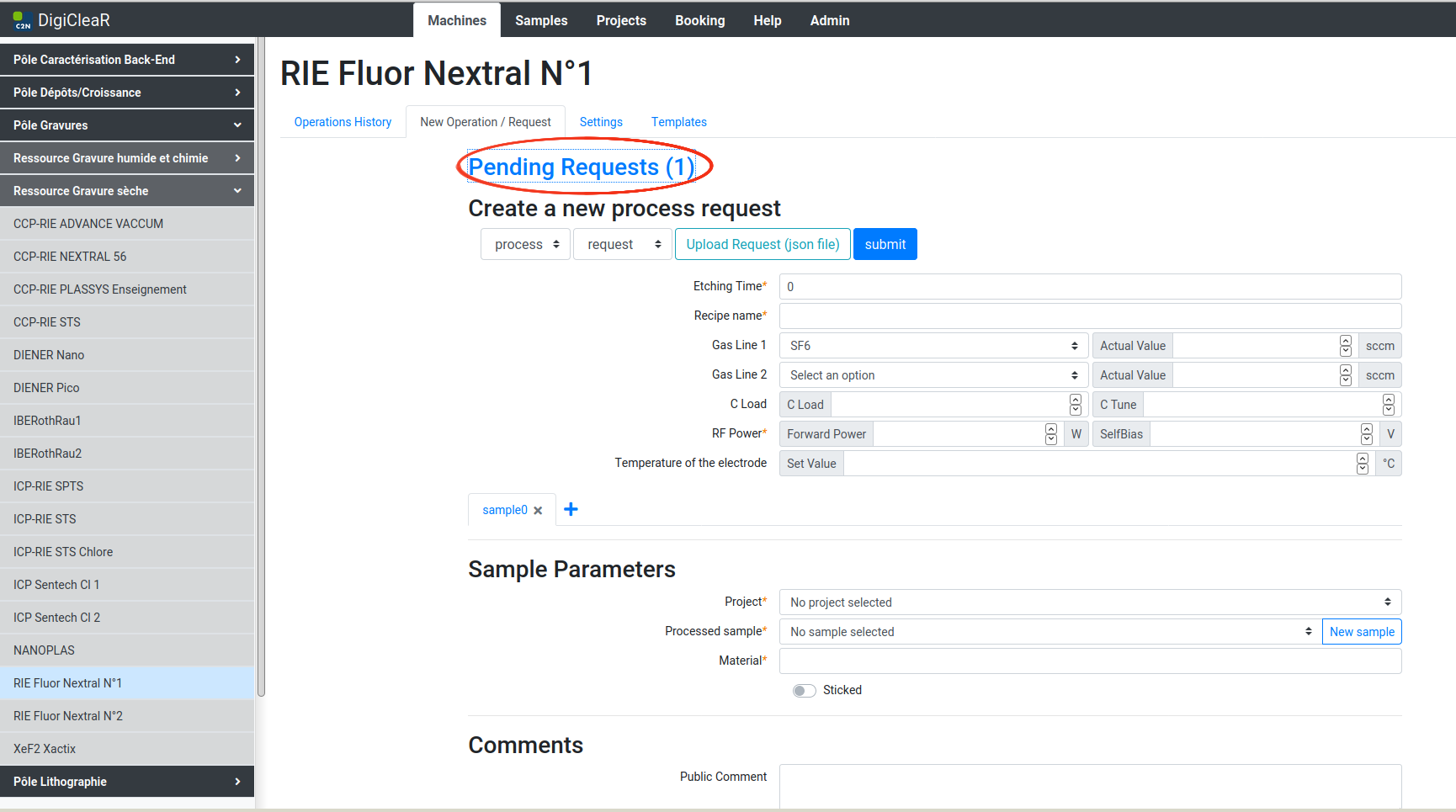
Task: Expand the Pôle Lithographie chevron
Action: tap(237, 782)
